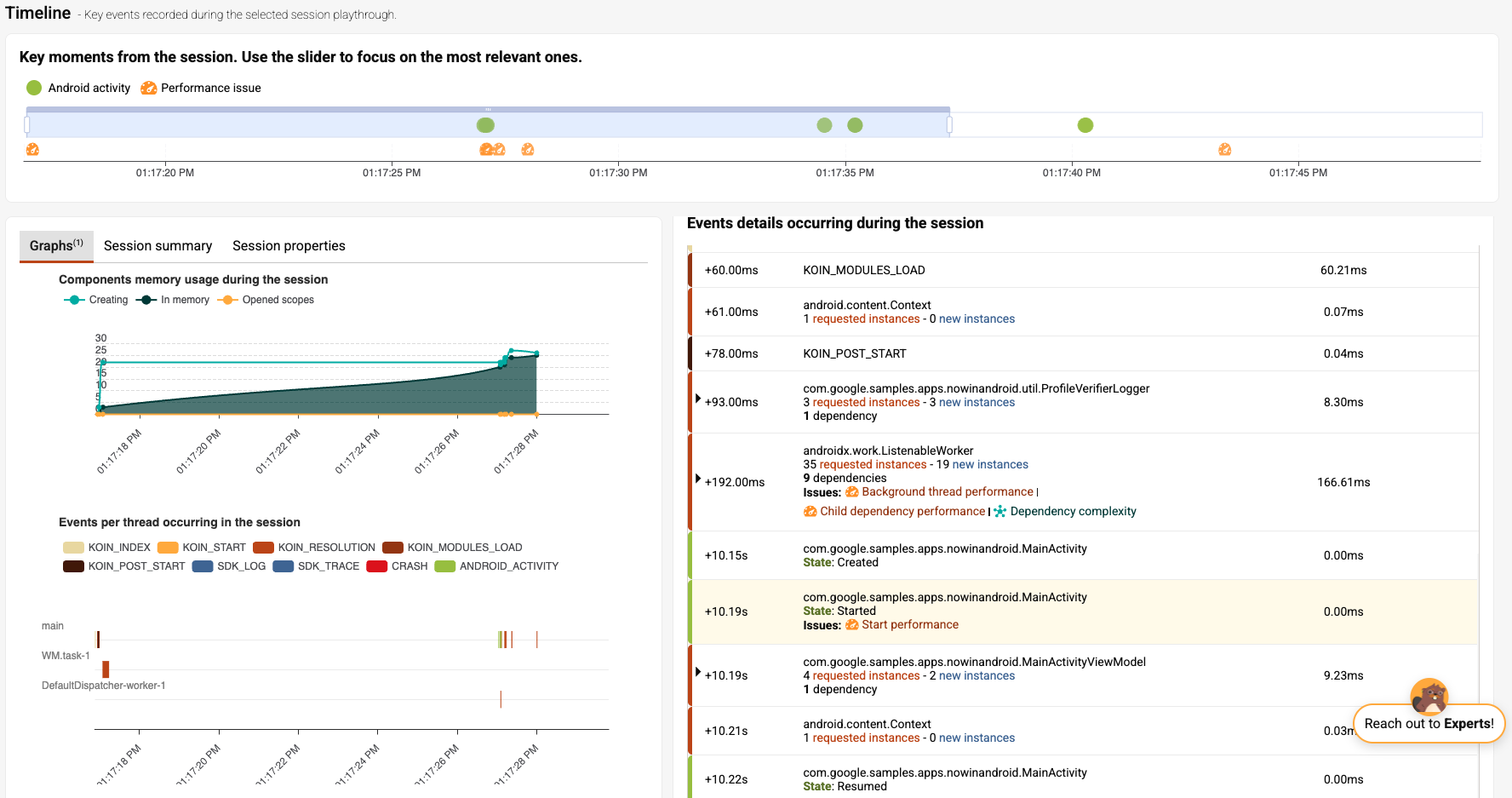The width and height of the screenshot is (1512, 798).
Task: Select the Android activity marker after 01:17:40 PM
Action: pyautogui.click(x=1085, y=125)
